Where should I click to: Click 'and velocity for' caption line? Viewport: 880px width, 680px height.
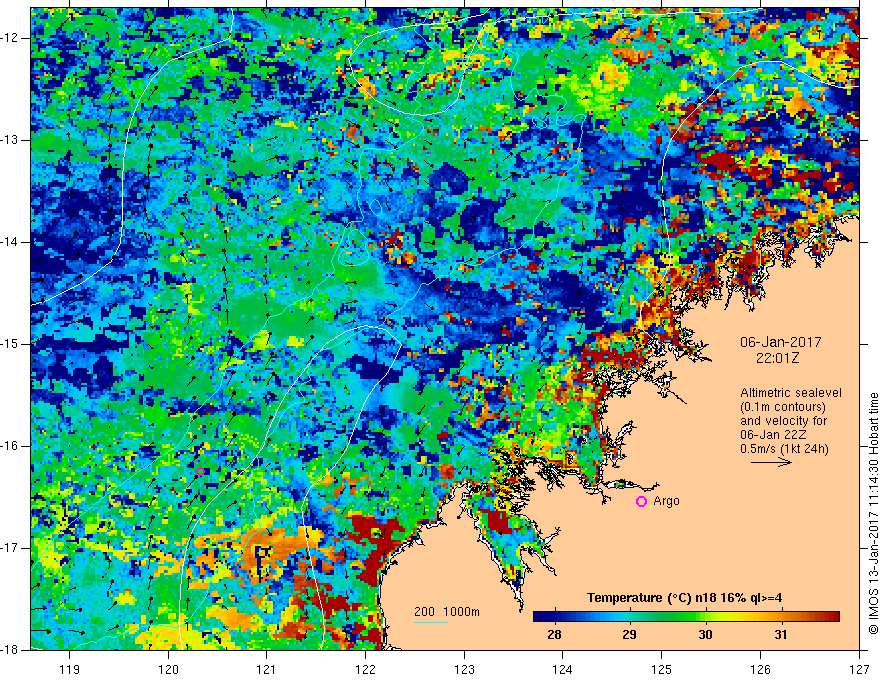pos(783,421)
